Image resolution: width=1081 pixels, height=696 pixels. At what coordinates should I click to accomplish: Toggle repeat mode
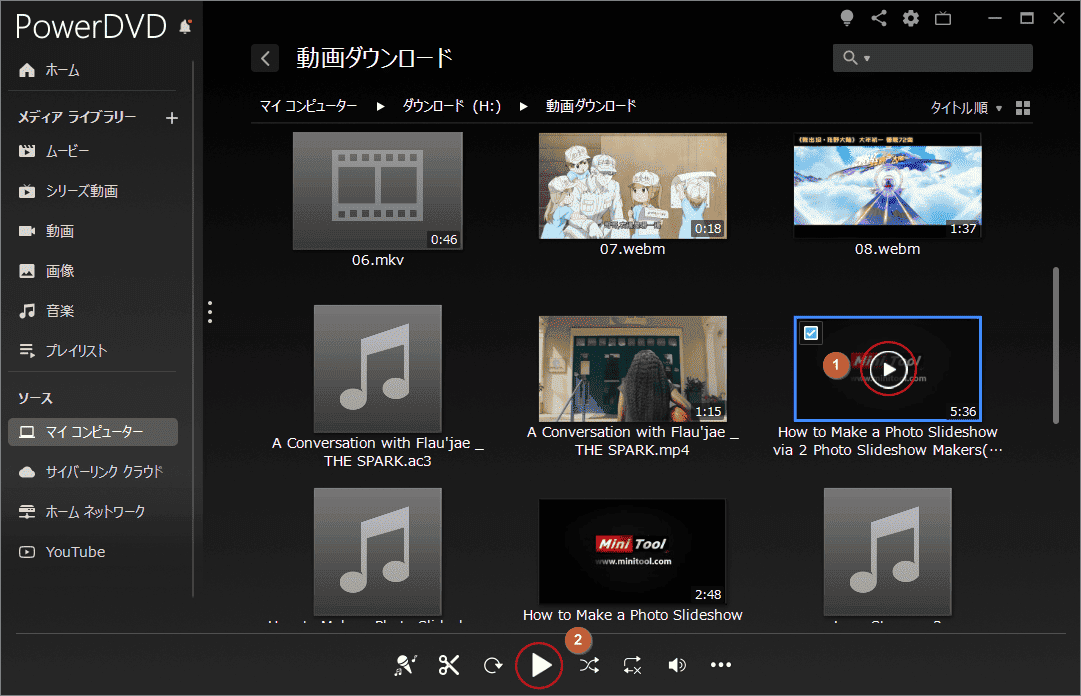point(632,666)
